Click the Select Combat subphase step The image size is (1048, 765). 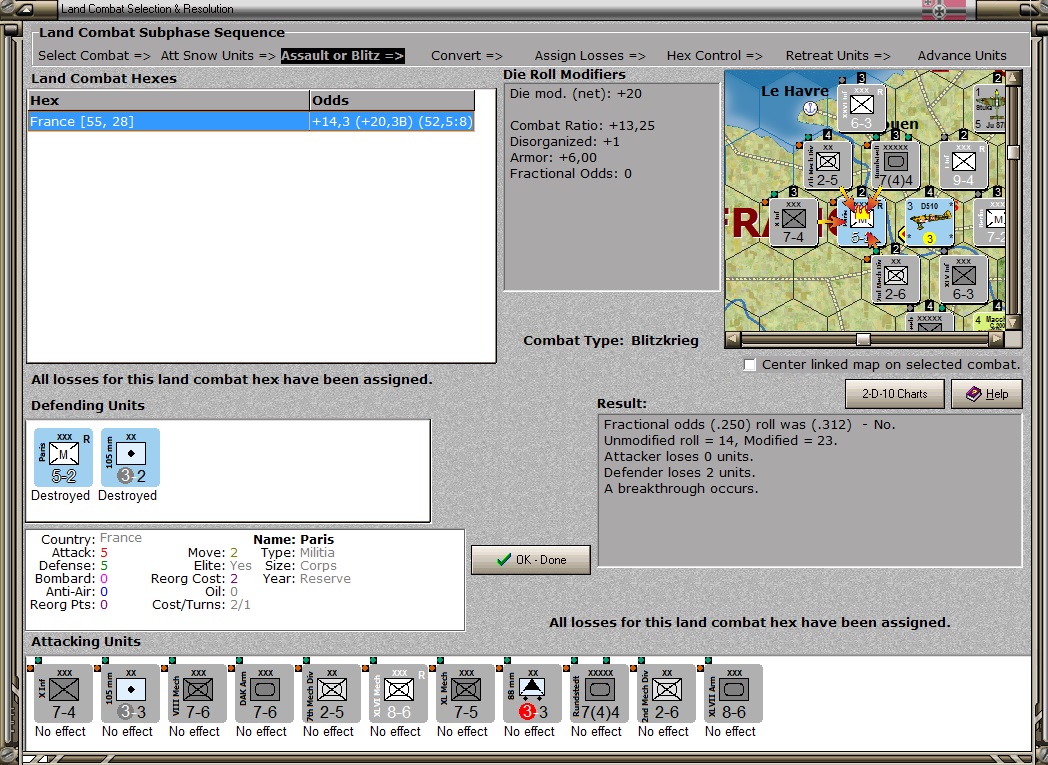coord(94,56)
